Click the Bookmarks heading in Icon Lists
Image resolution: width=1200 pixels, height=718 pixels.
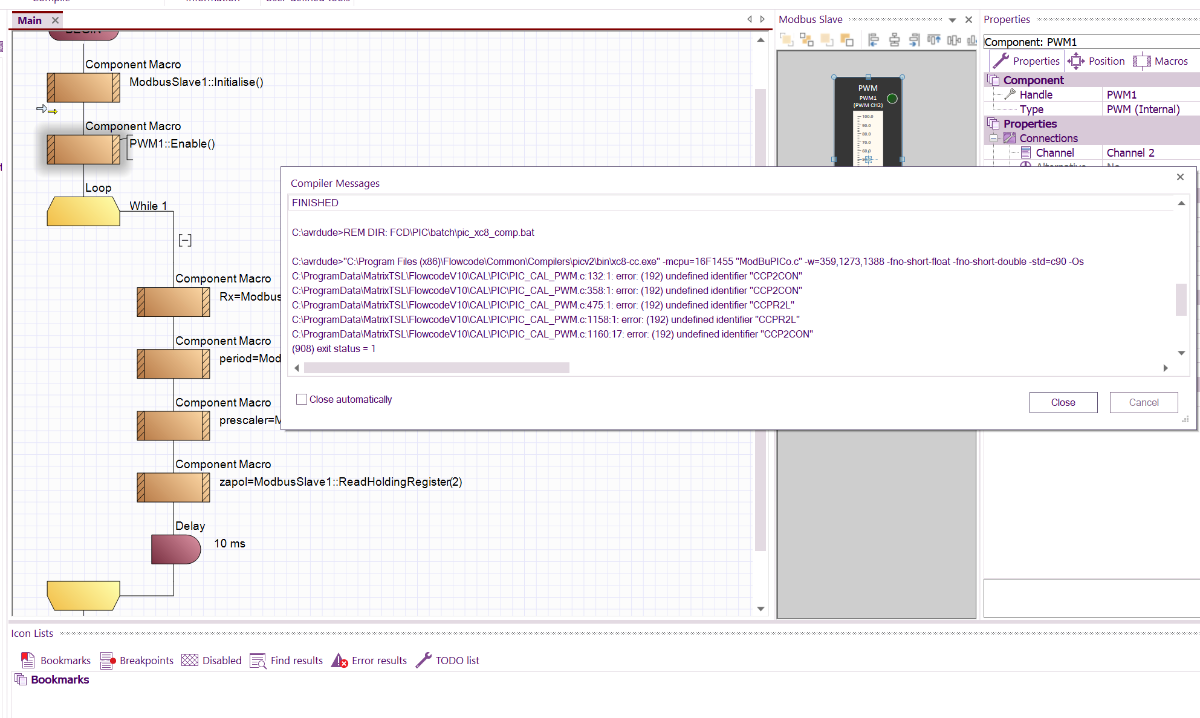coord(60,680)
